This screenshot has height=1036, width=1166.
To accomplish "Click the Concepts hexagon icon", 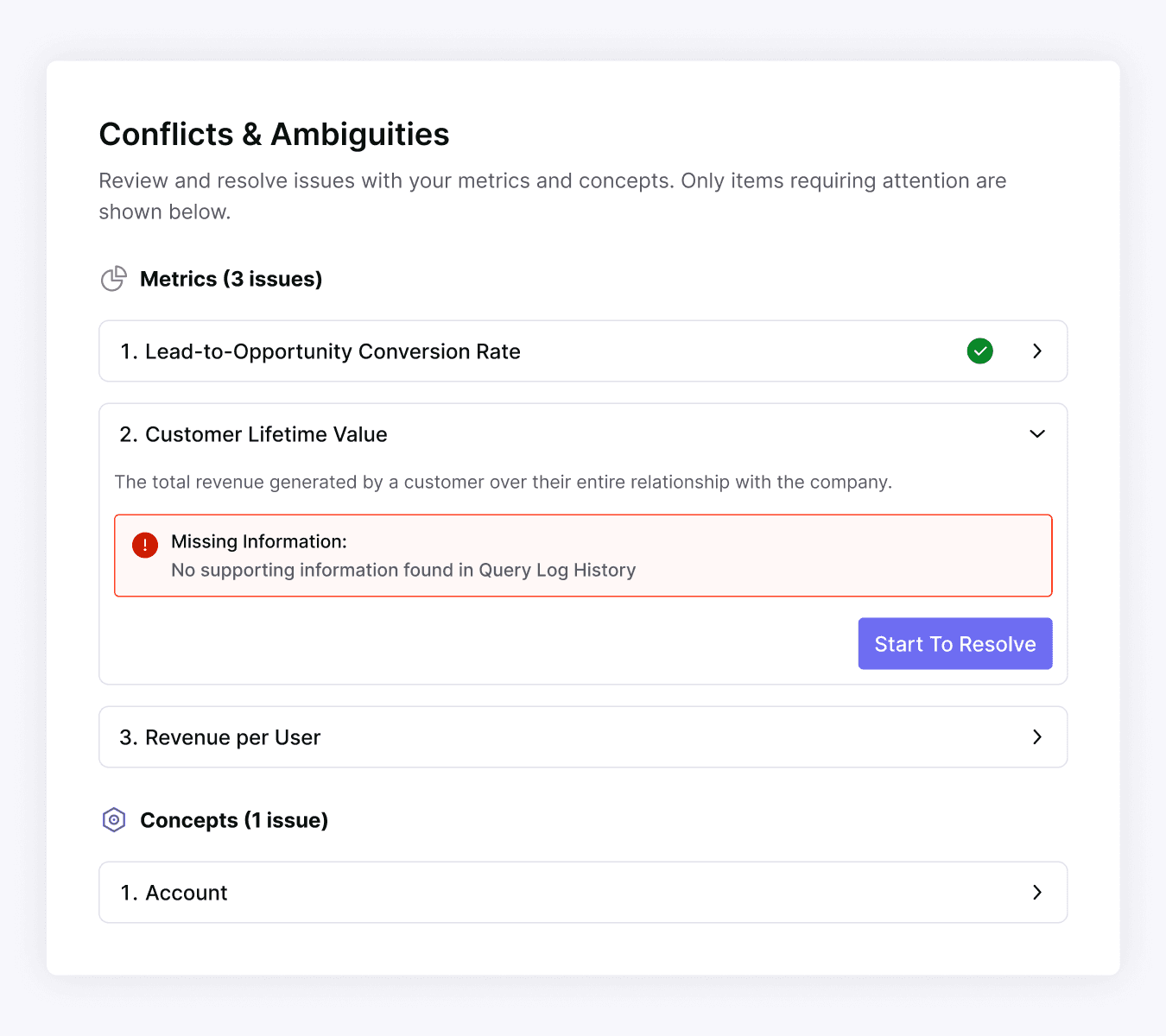I will tap(114, 820).
